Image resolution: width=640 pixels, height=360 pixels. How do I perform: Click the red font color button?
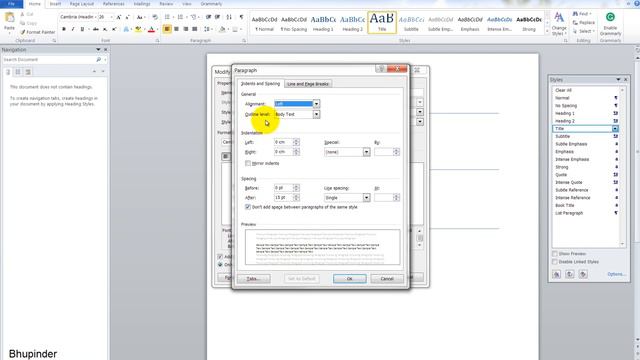(151, 29)
